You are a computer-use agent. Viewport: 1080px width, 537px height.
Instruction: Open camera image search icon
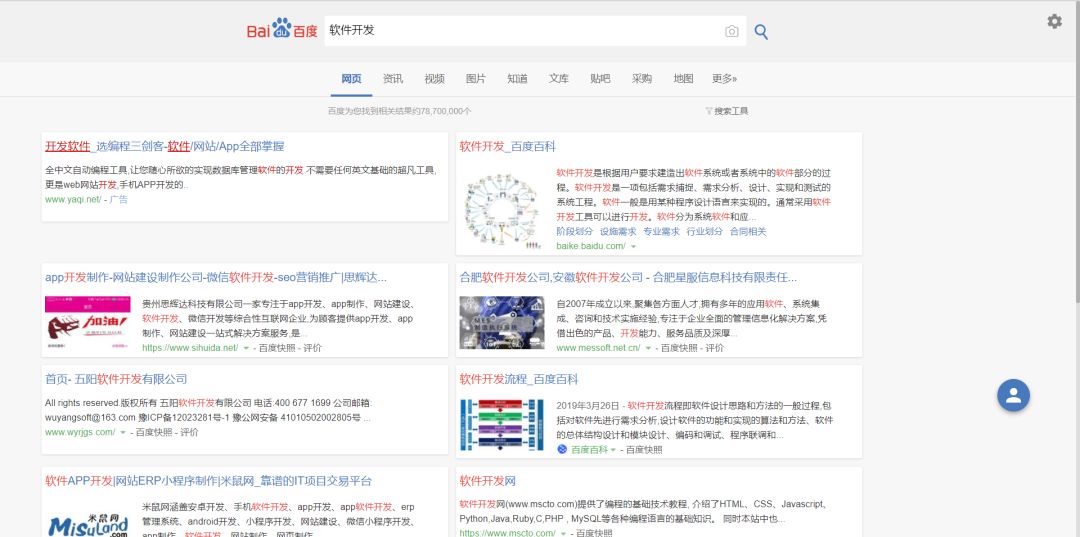pos(731,32)
